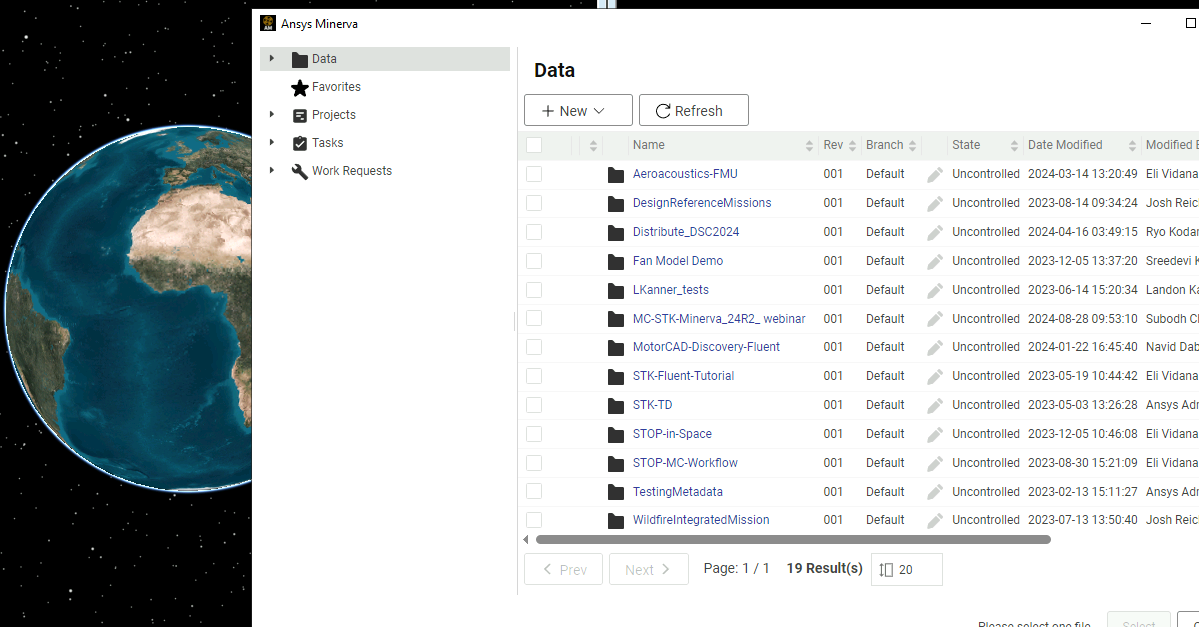Click the Favorites star icon in sidebar

[300, 87]
